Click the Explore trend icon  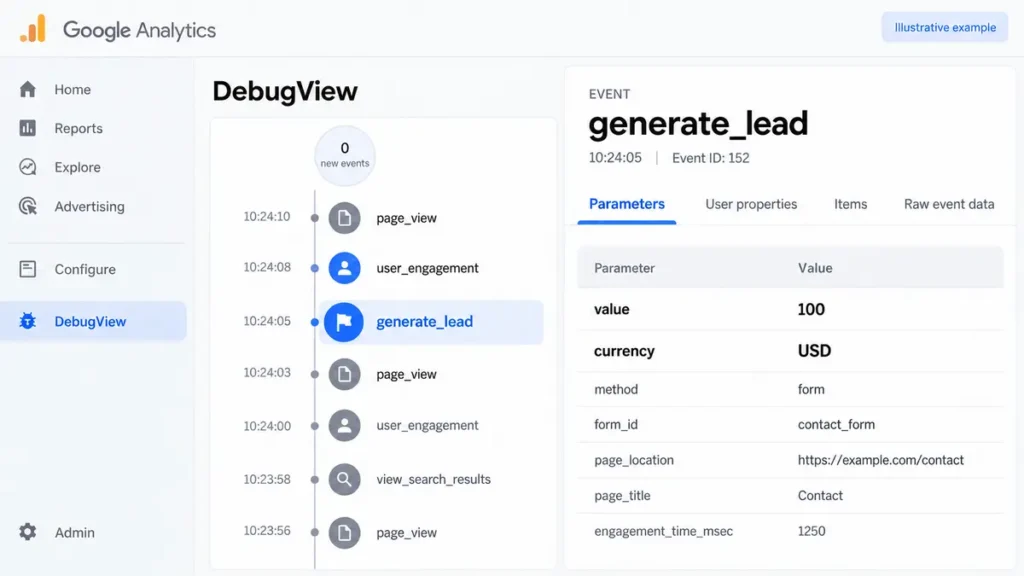[27, 167]
